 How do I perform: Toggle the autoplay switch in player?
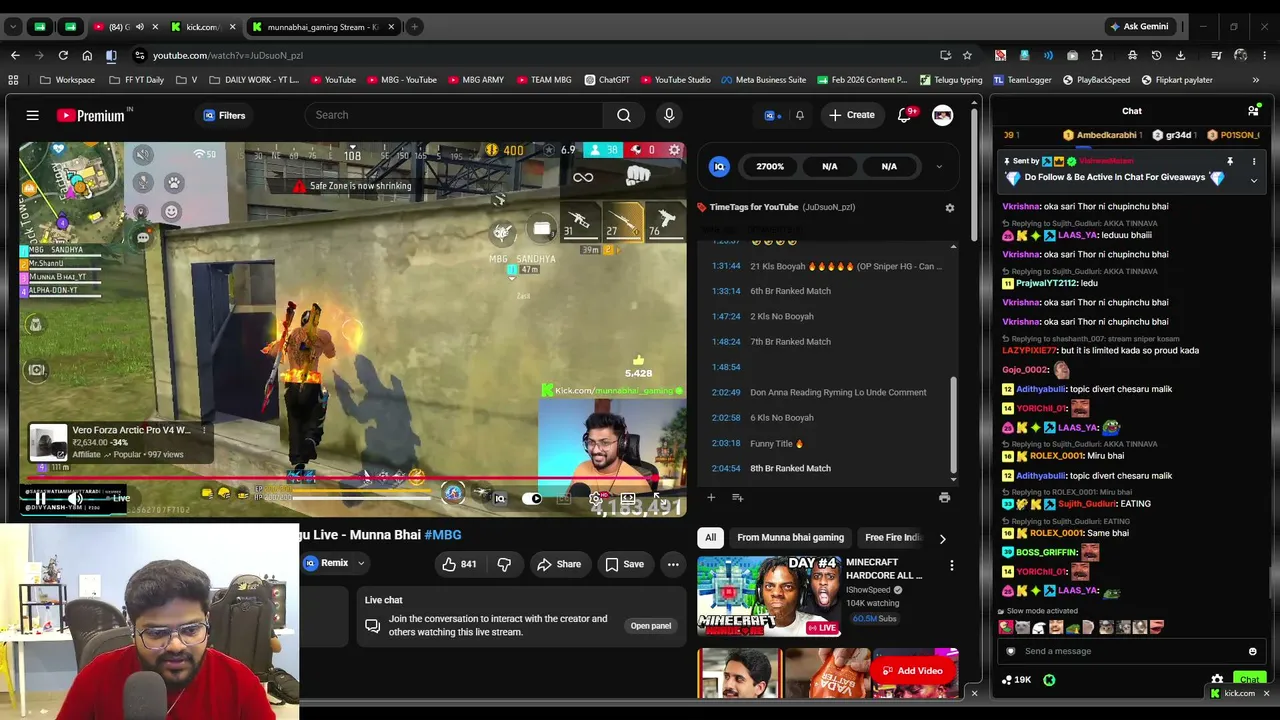coord(533,498)
